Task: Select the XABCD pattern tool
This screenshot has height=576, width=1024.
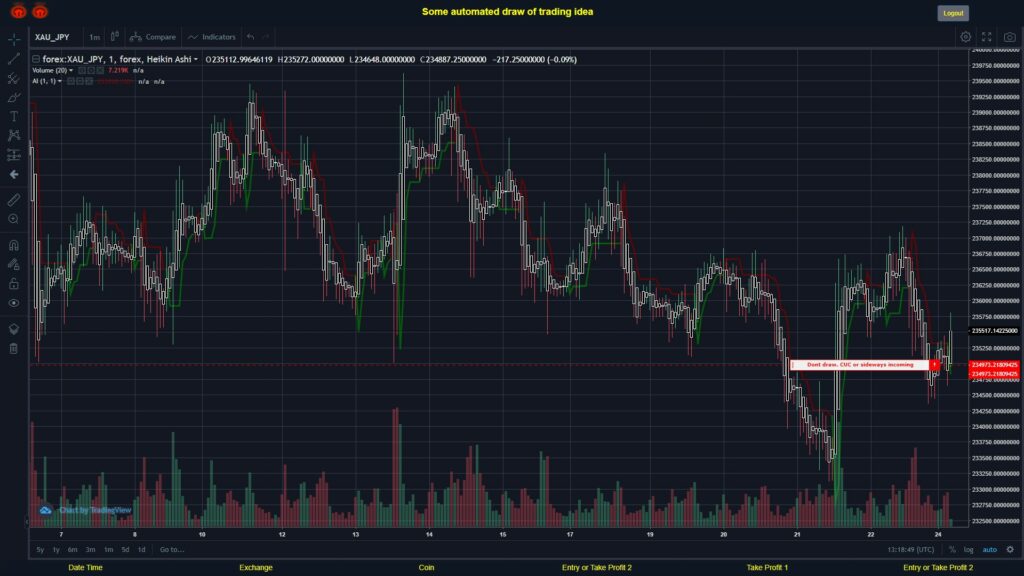Action: pyautogui.click(x=14, y=135)
